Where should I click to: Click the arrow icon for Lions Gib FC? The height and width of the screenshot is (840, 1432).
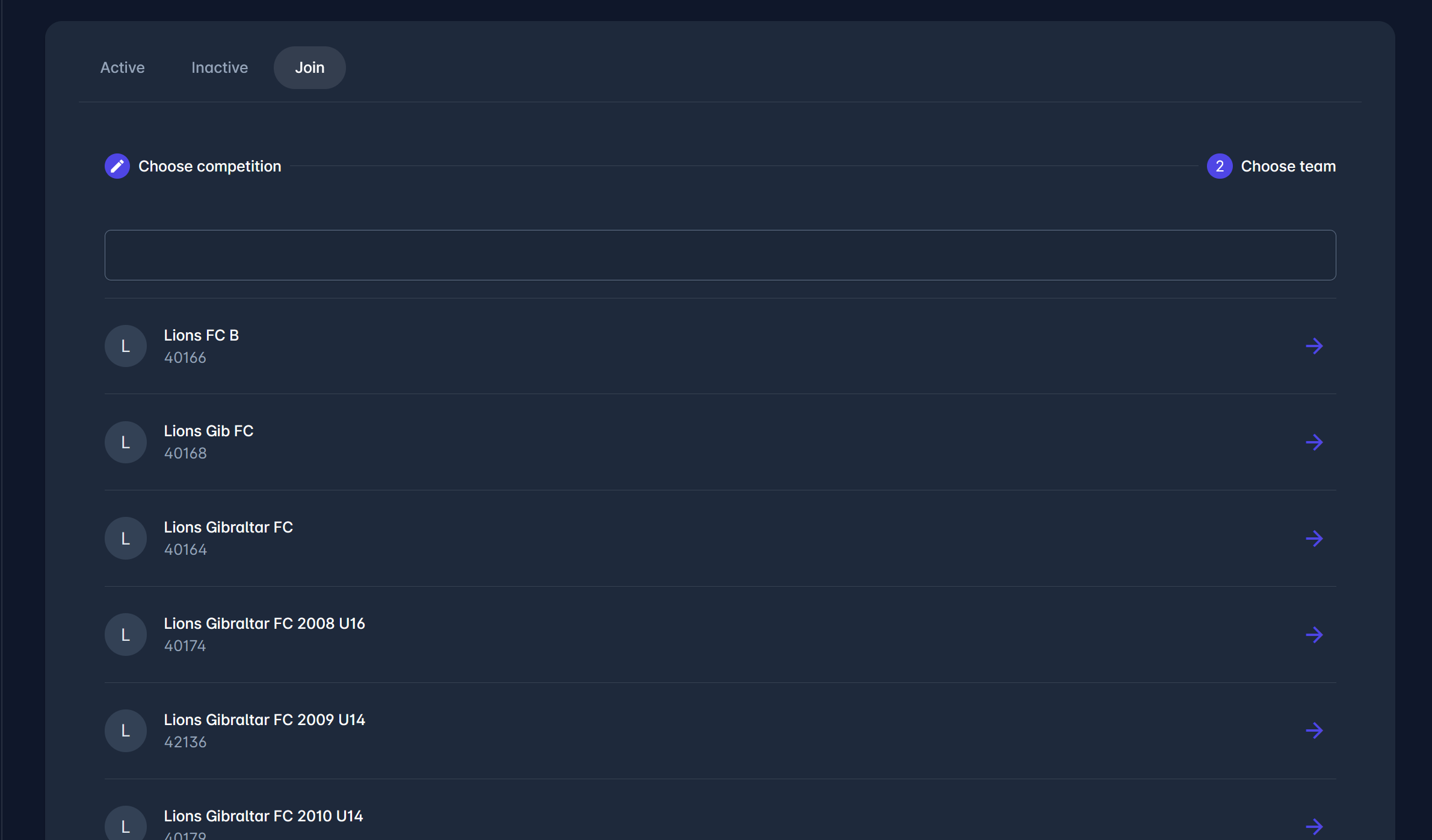(x=1314, y=442)
